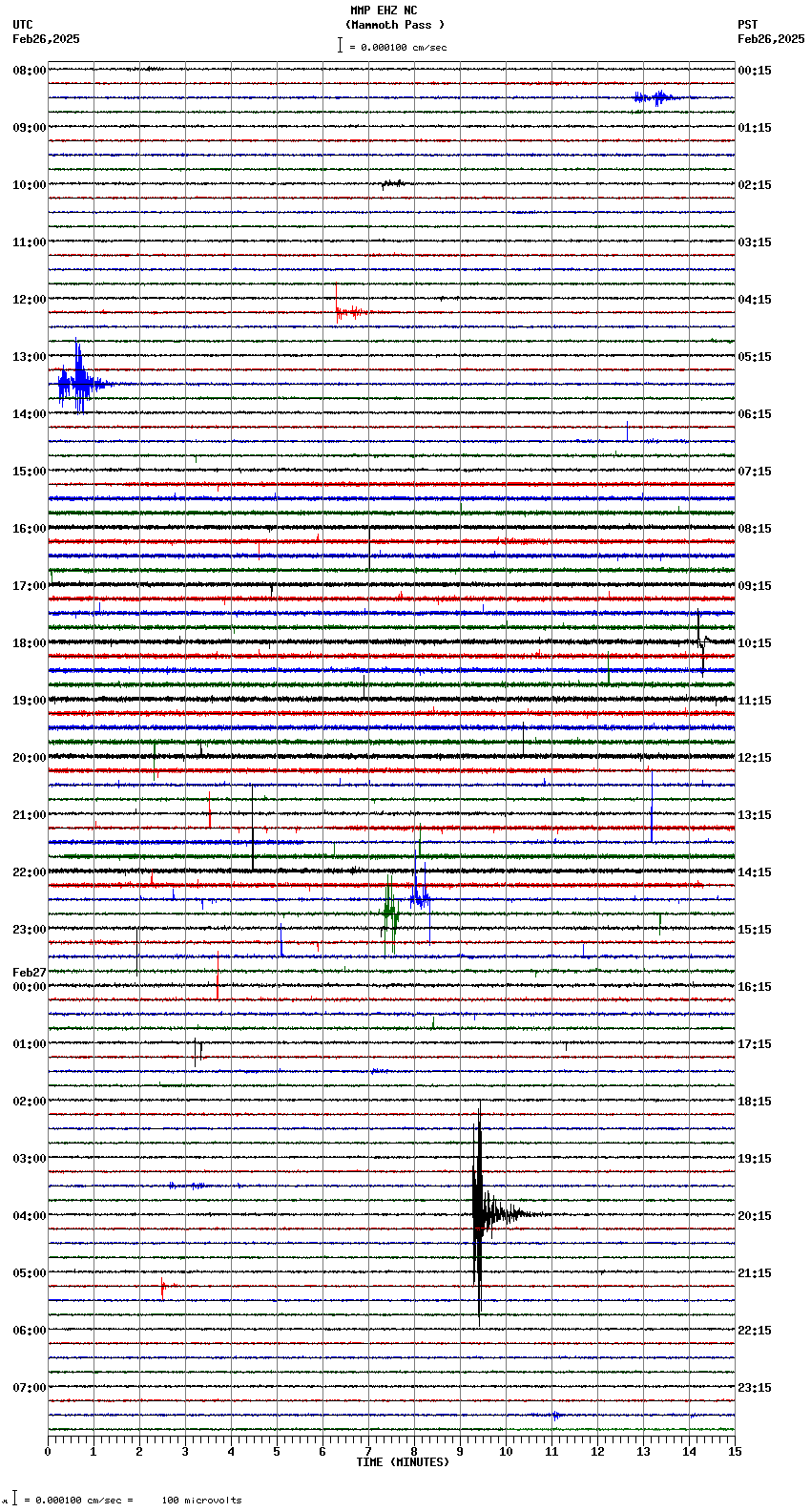This screenshot has height=1512, width=811.
Task: Click the black spike near 18:00 at right
Action: click(702, 641)
